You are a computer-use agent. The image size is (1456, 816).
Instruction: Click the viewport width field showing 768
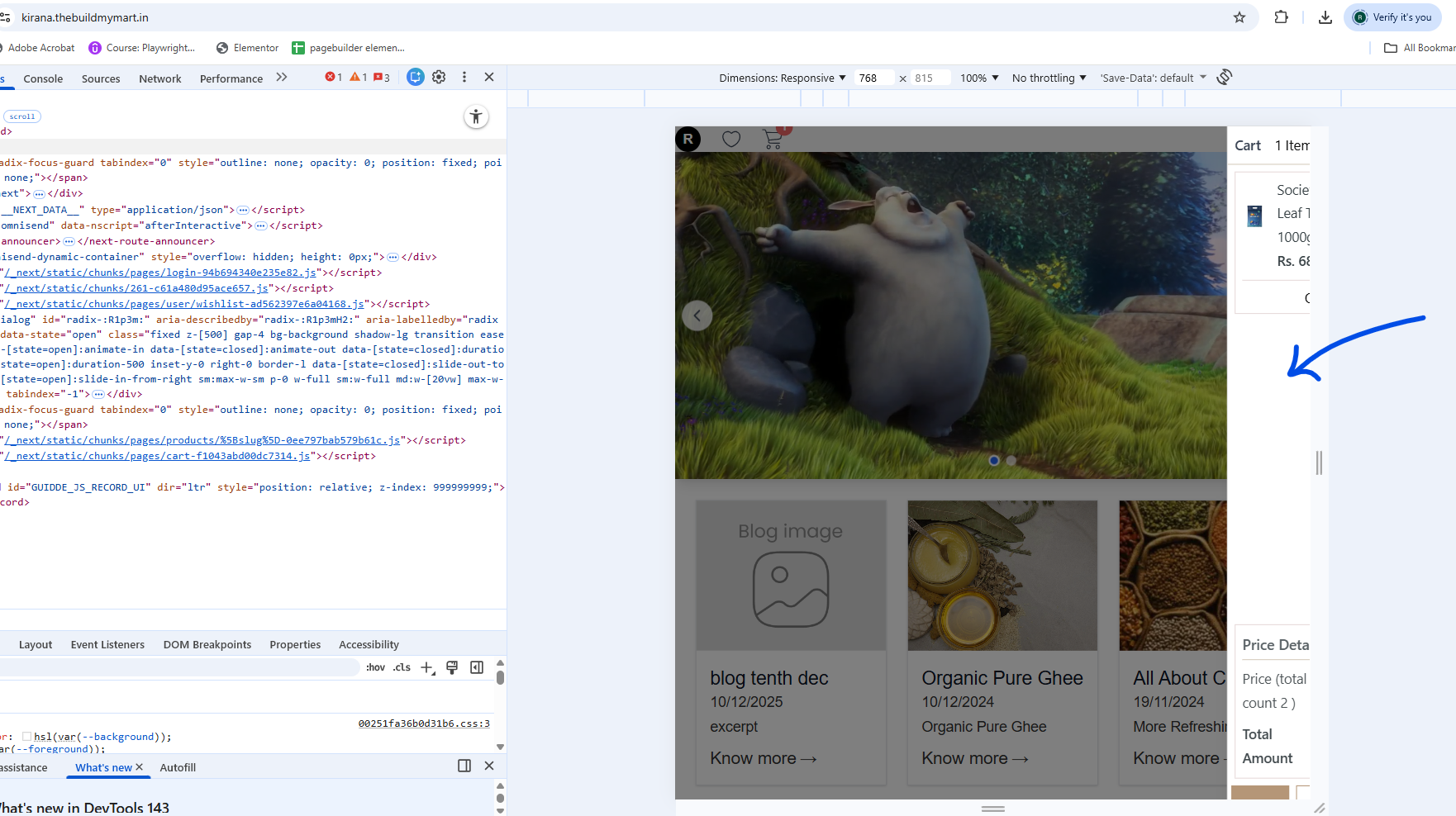[873, 78]
